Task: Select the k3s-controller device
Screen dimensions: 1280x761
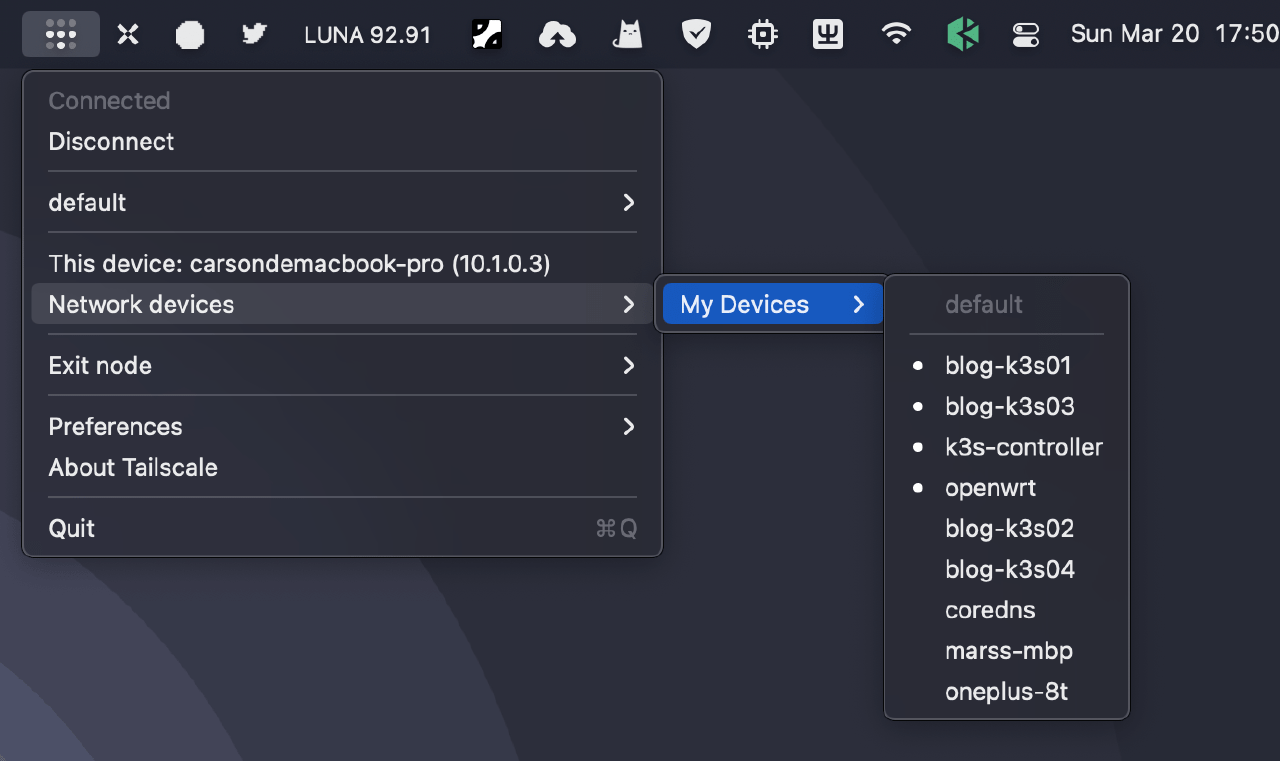Action: 1023,447
